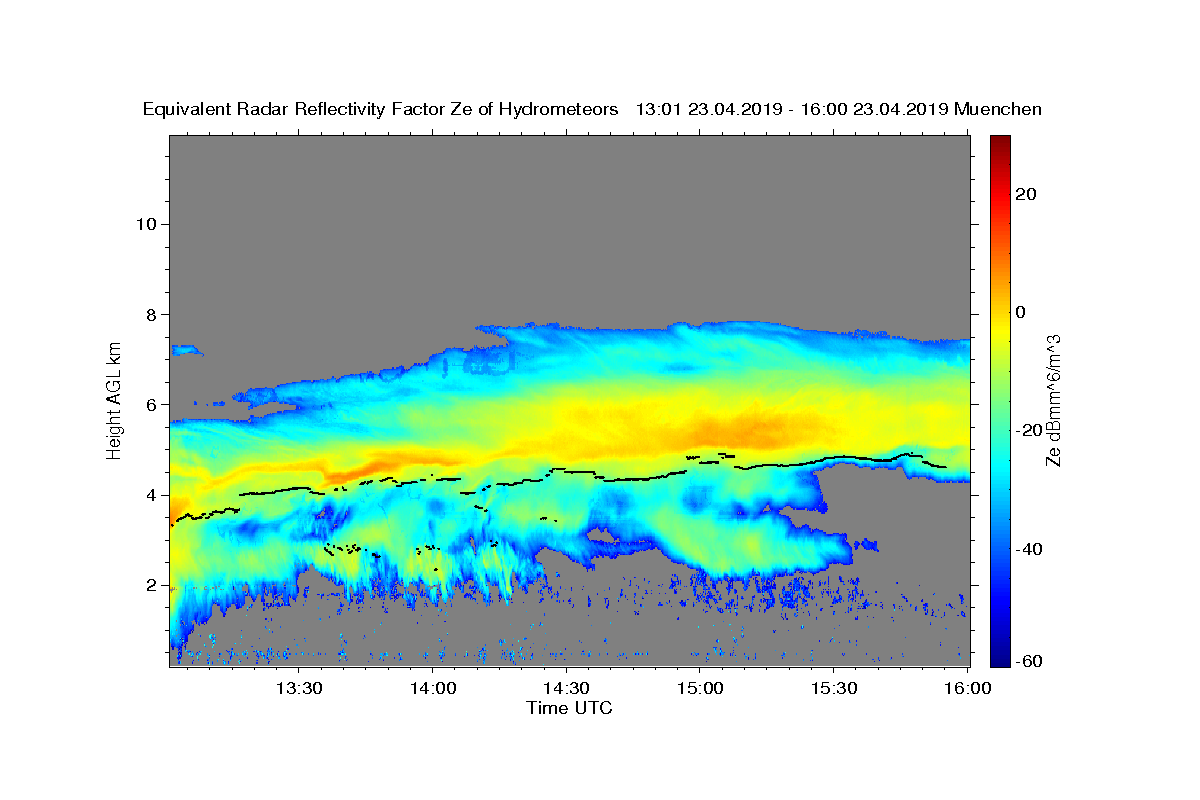This screenshot has height=800, width=1200.
Task: Click the 15:00 time tick label
Action: [700, 688]
